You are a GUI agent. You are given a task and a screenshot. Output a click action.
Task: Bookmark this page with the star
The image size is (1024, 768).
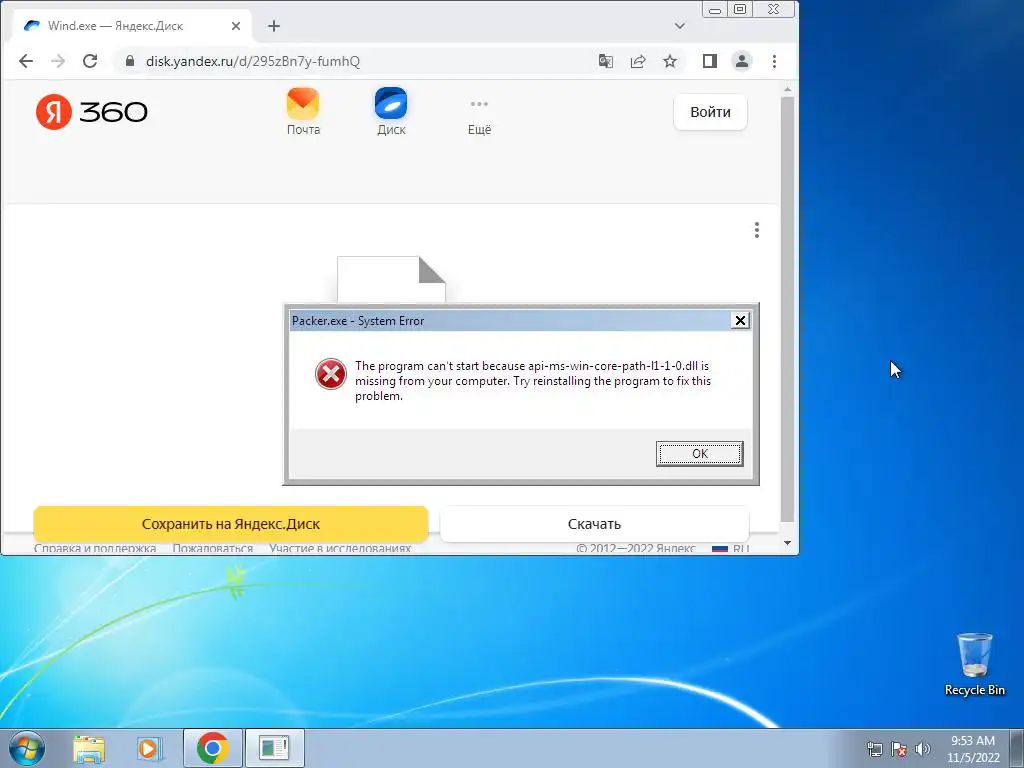(669, 61)
